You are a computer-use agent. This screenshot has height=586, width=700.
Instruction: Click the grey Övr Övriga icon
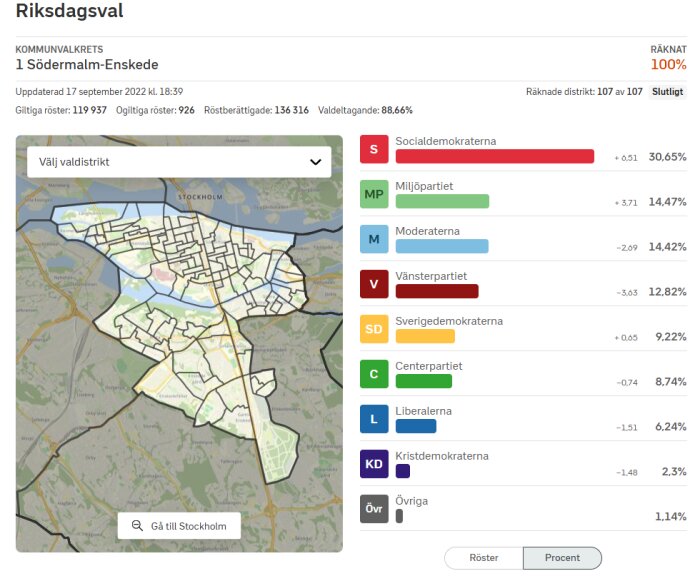(374, 509)
